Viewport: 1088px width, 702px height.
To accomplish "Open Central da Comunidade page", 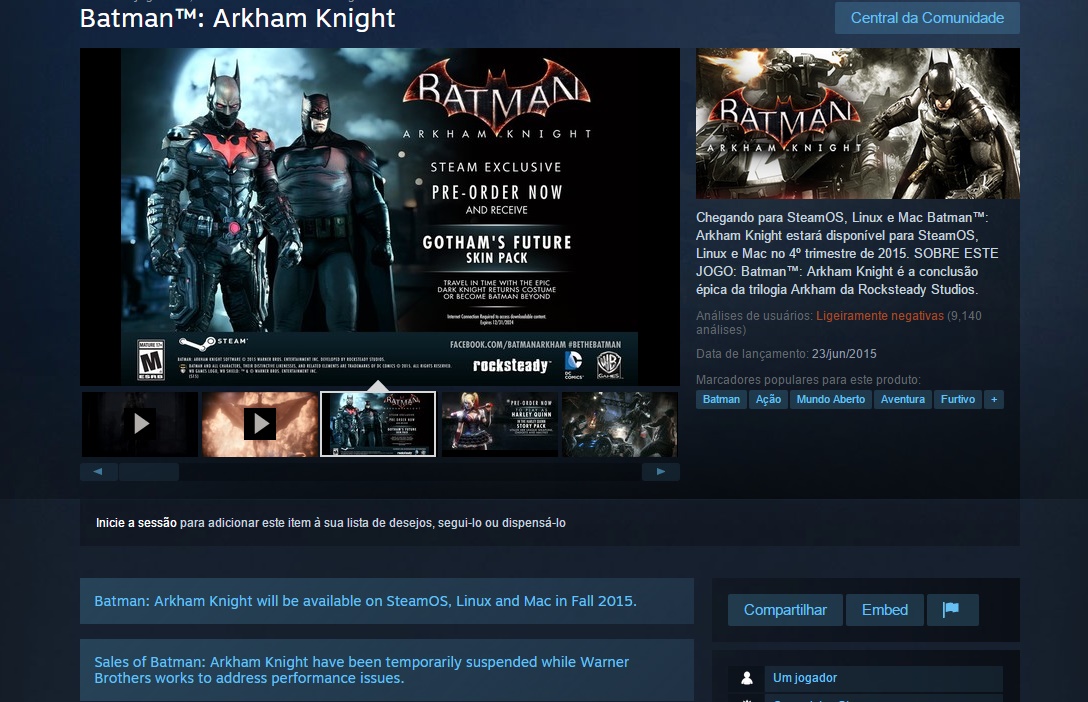I will (x=927, y=18).
